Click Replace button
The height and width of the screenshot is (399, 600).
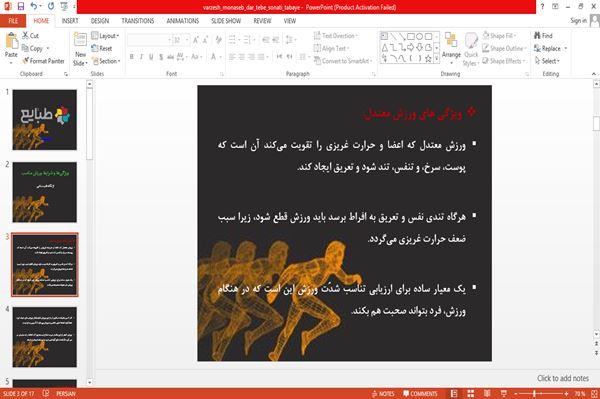(547, 48)
